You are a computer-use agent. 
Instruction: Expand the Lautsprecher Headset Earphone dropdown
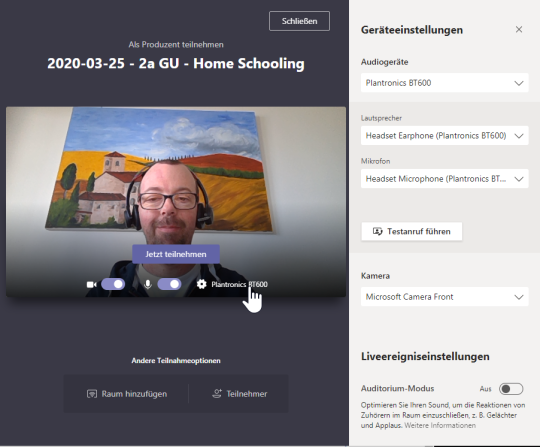(x=444, y=136)
